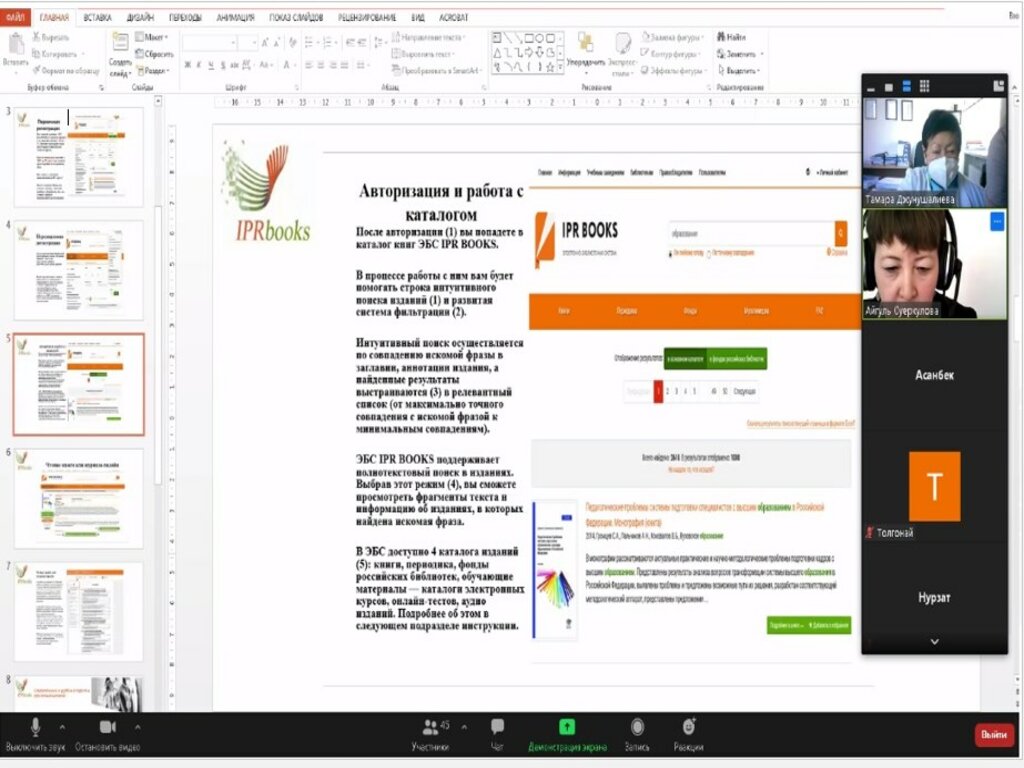
Task: Select the triangle shape in shapes gallery
Action: [497, 52]
